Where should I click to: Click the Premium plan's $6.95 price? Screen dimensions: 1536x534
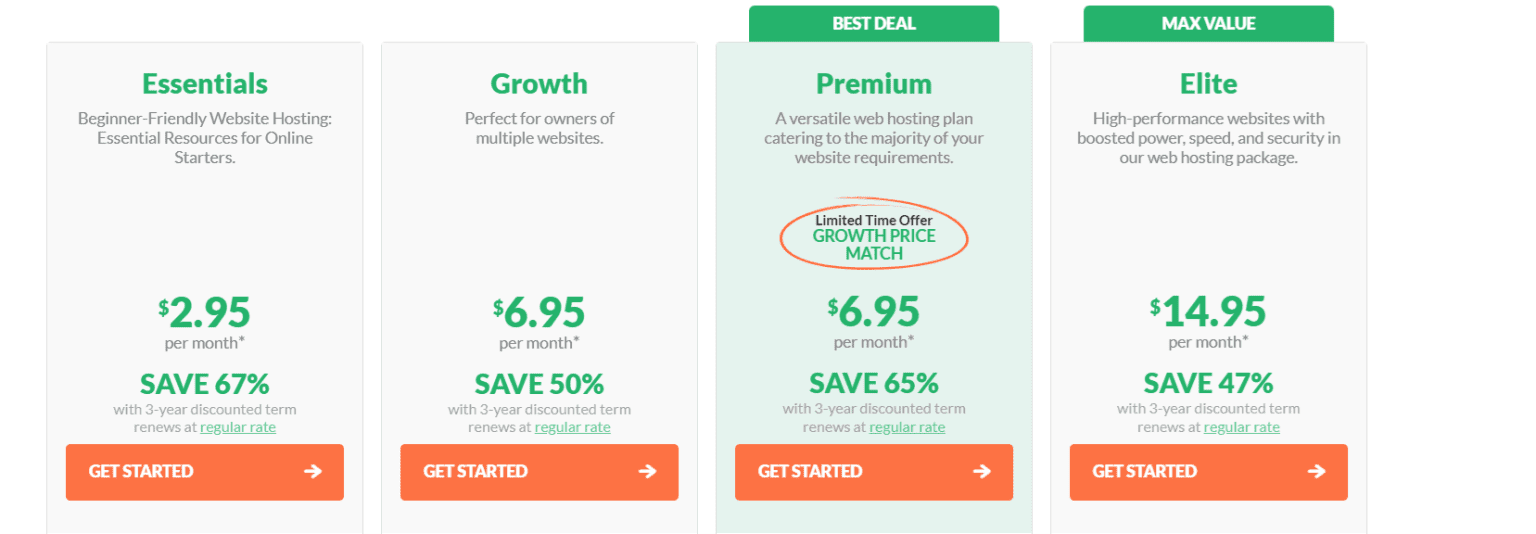tap(874, 313)
